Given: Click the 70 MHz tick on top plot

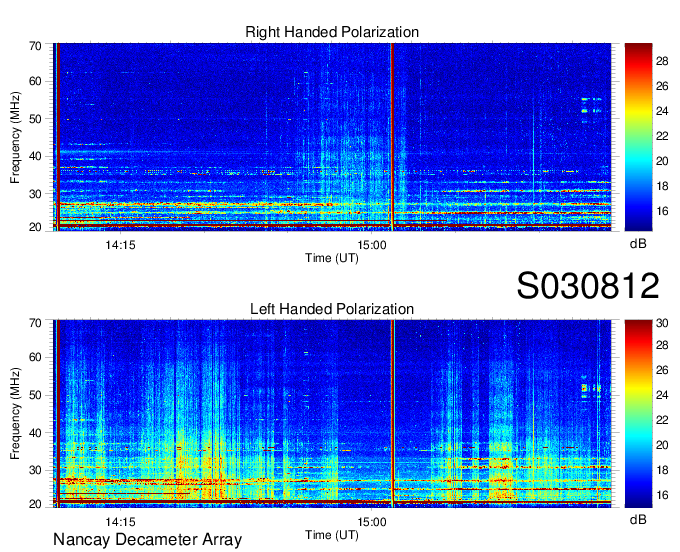Looking at the screenshot, I should pos(35,46).
